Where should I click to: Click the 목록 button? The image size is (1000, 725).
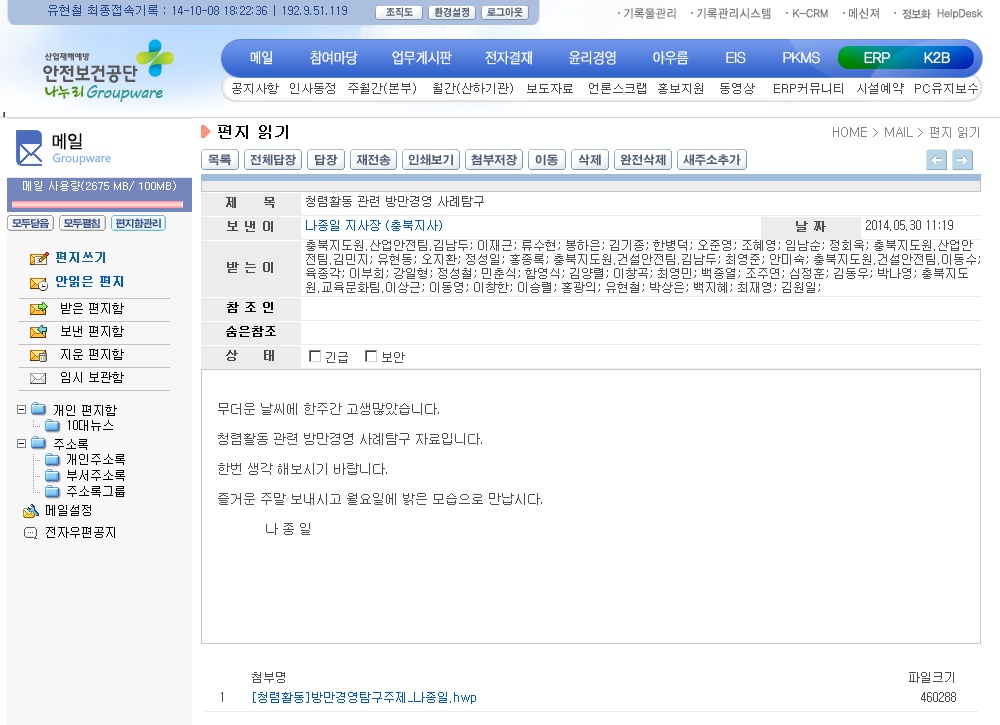pos(220,159)
